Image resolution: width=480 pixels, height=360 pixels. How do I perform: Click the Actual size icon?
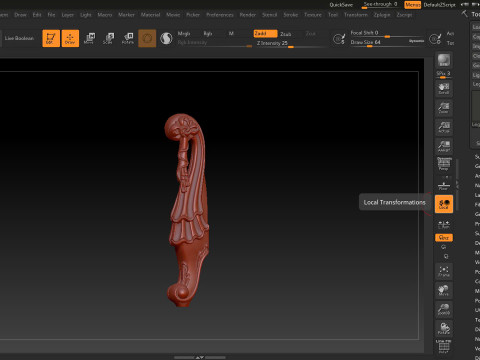444,127
